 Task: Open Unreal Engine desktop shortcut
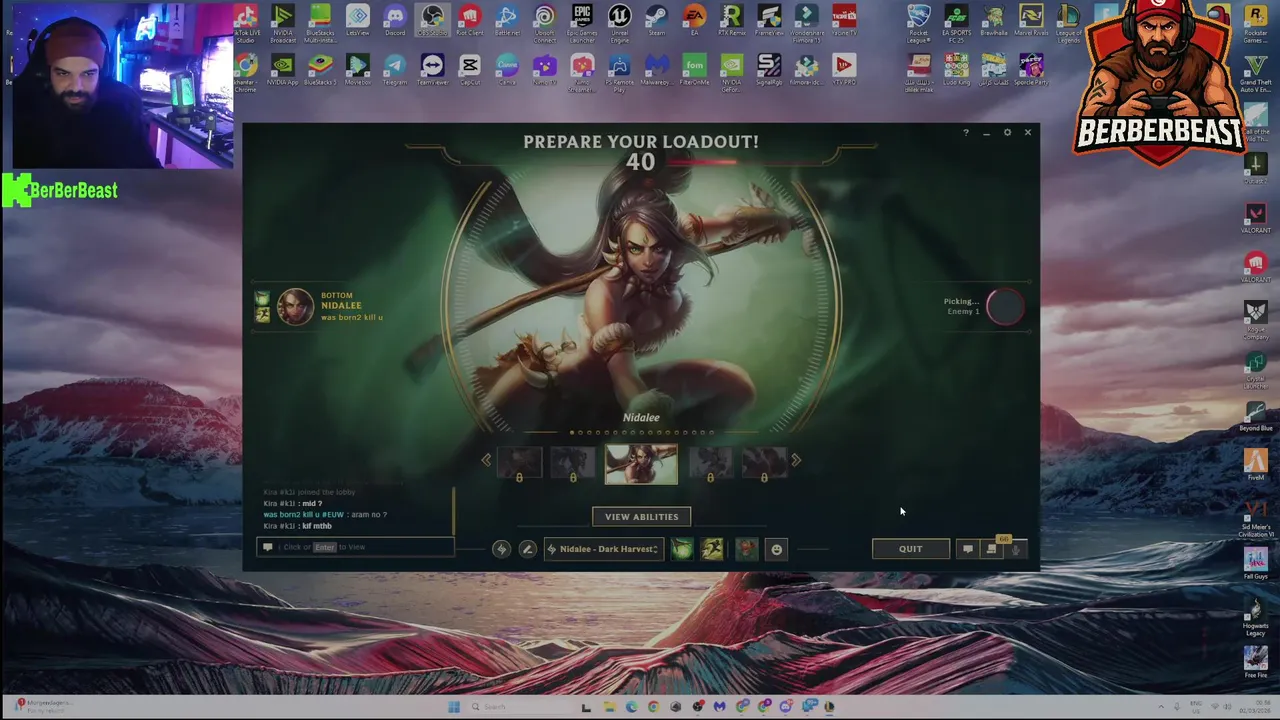[619, 24]
